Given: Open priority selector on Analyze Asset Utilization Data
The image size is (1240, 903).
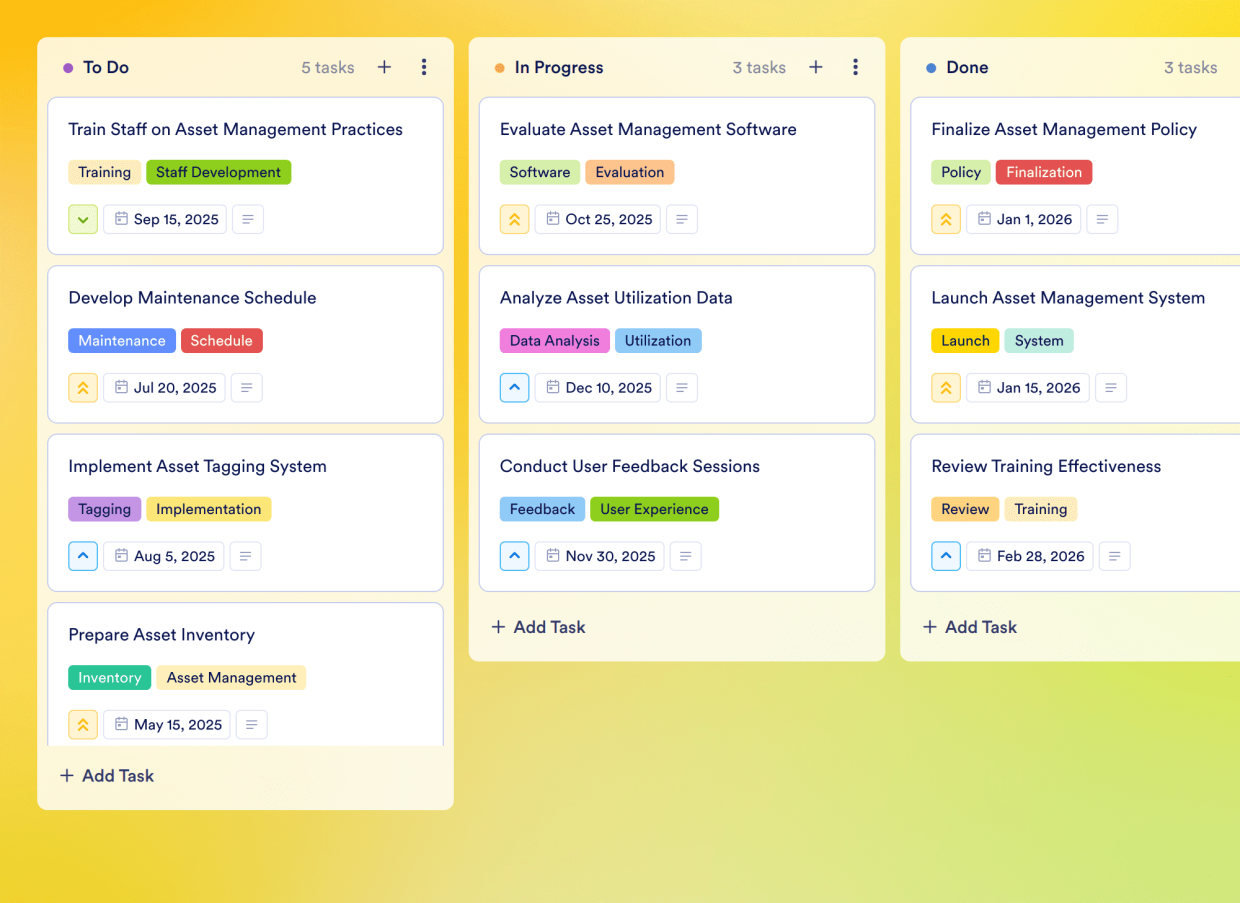Looking at the screenshot, I should (x=514, y=387).
